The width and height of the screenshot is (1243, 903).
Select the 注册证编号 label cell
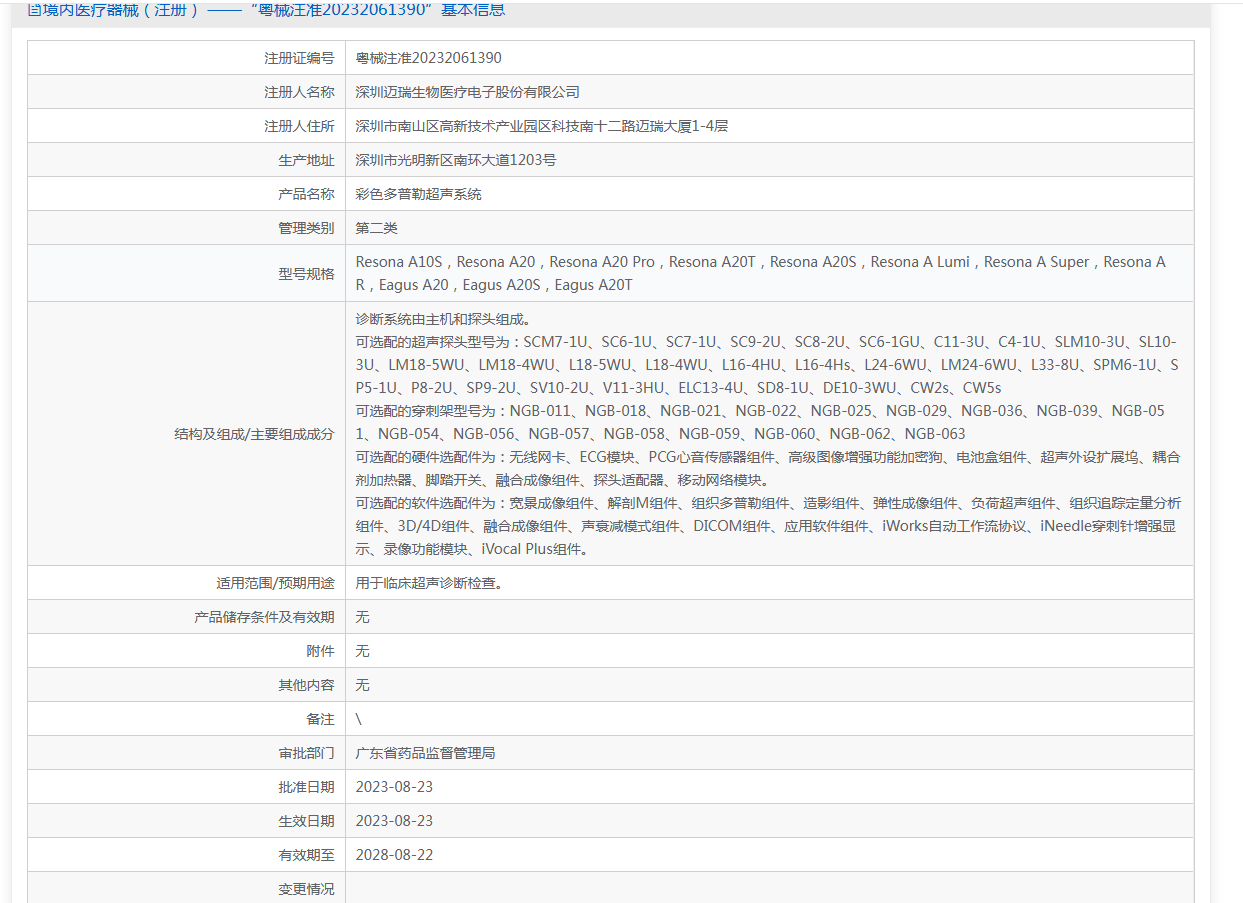click(x=186, y=58)
